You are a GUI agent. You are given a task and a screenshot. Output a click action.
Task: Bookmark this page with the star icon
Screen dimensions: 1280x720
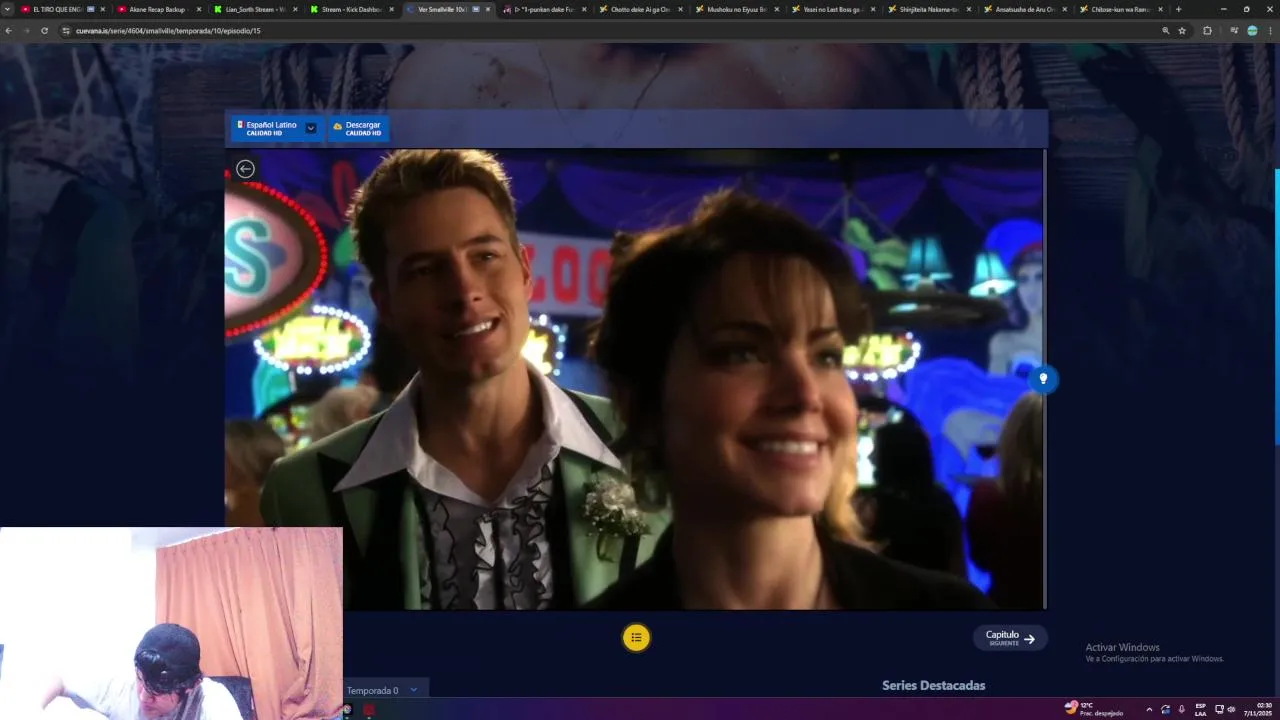tap(1182, 31)
